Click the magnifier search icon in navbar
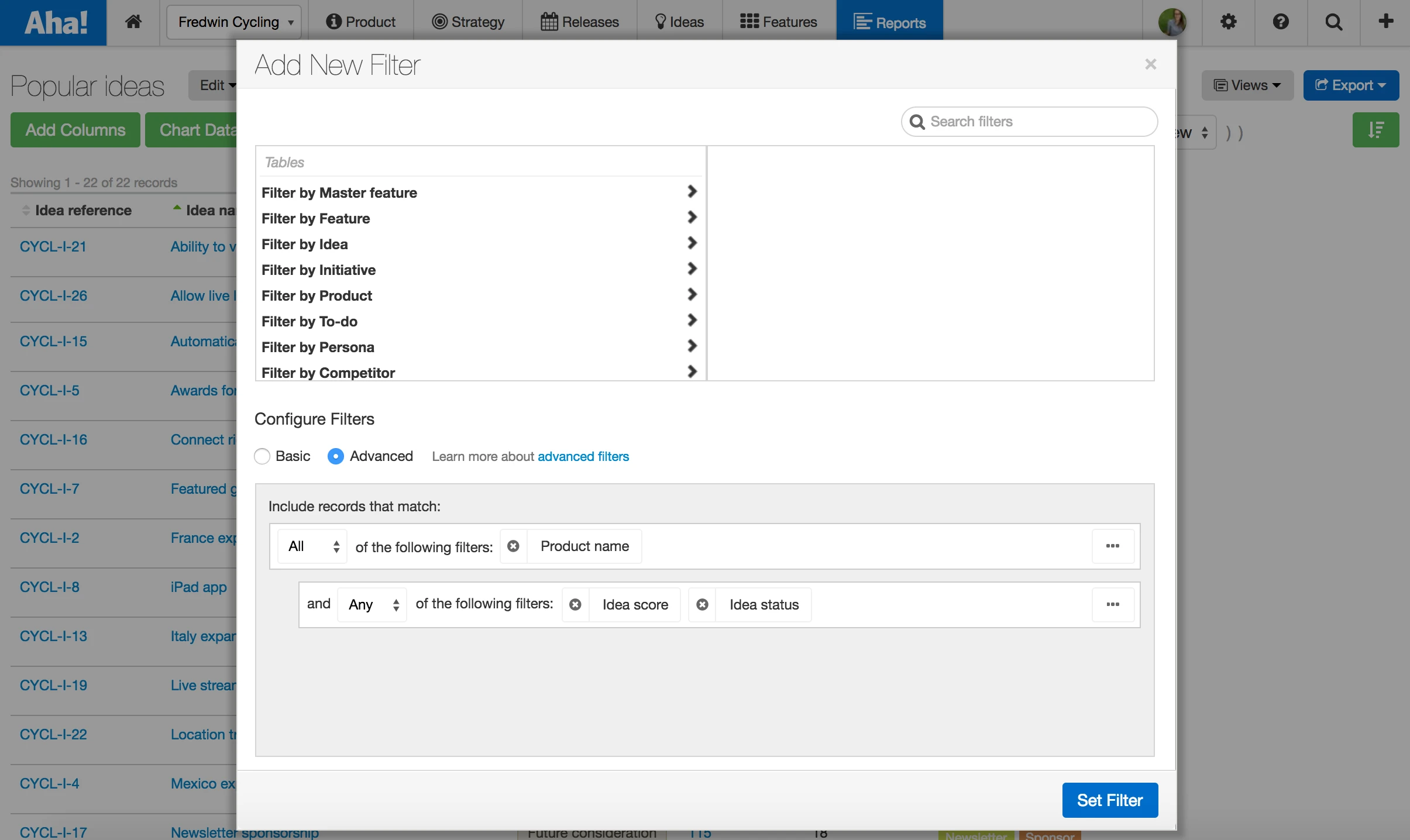The height and width of the screenshot is (840, 1410). [x=1333, y=22]
